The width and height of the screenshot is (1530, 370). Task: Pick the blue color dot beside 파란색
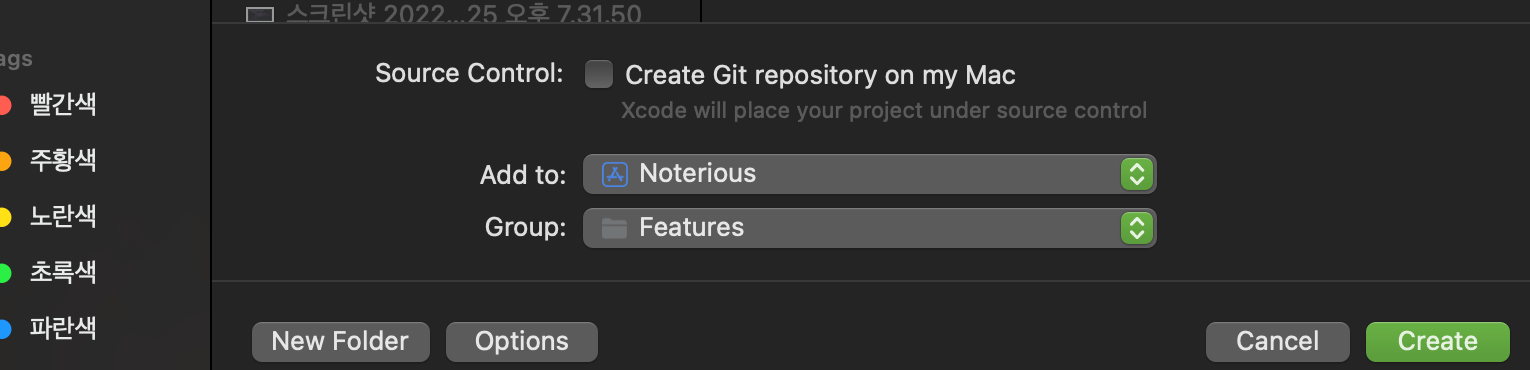pos(4,328)
